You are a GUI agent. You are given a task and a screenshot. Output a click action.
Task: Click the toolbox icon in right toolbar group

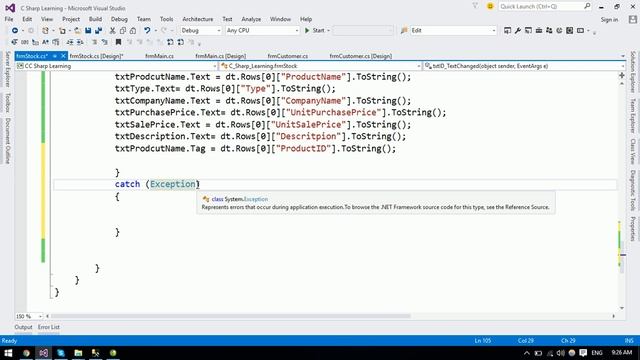[x=539, y=31]
